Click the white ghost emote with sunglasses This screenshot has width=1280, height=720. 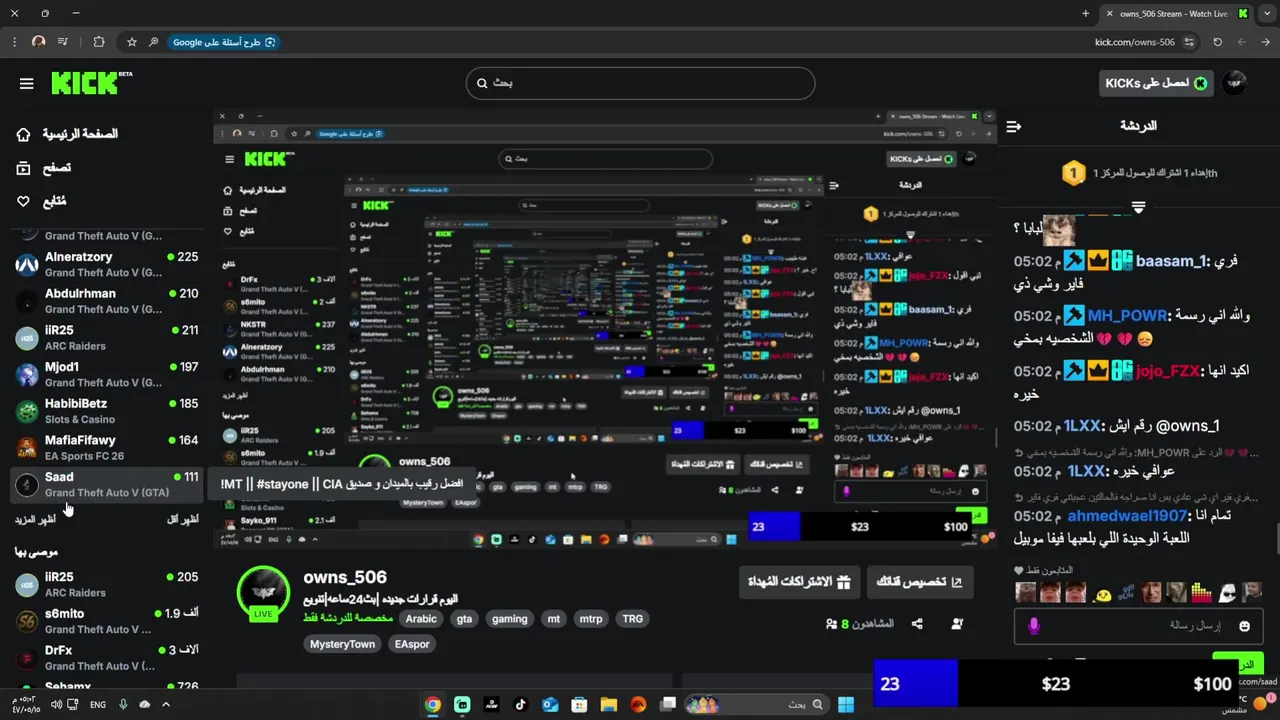[x=1226, y=593]
